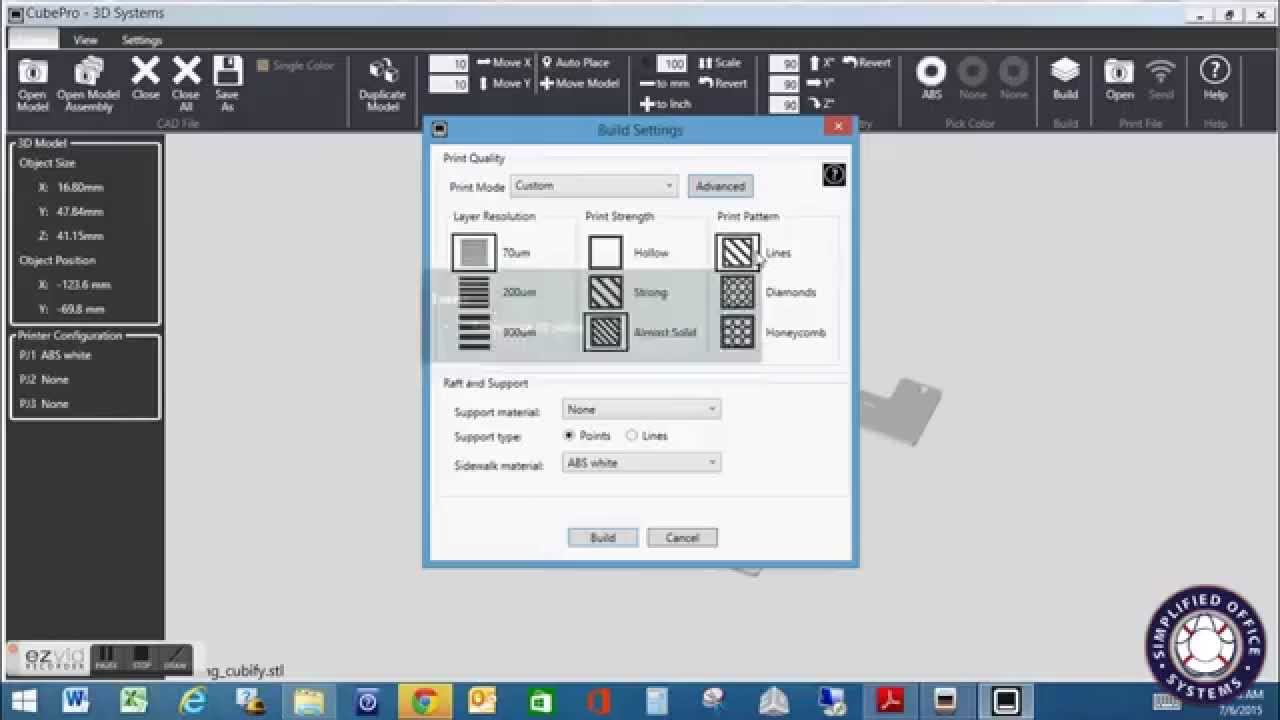
Task: Open the Print Mode dropdown
Action: [x=594, y=186]
